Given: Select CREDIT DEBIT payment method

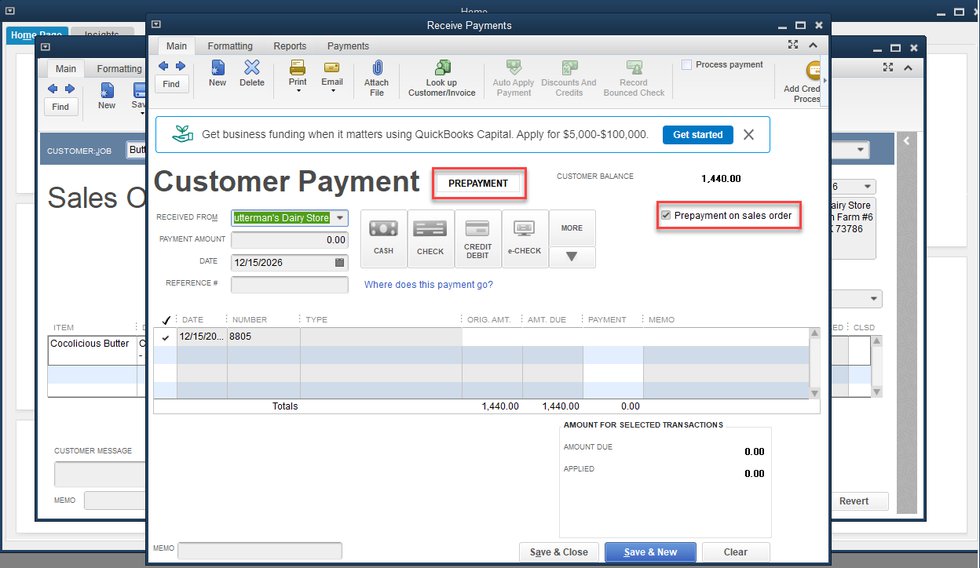Looking at the screenshot, I should 477,238.
